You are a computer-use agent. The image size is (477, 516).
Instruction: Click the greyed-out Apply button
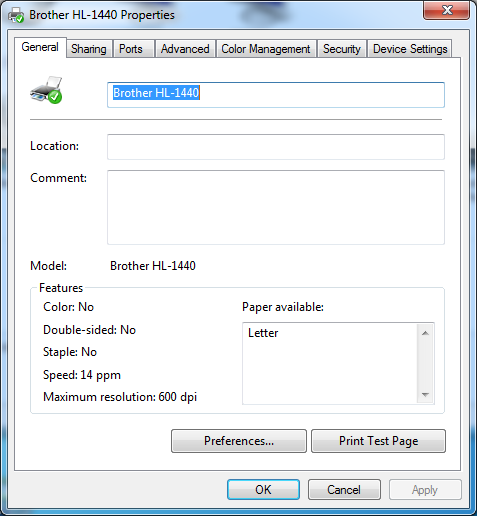pos(425,490)
